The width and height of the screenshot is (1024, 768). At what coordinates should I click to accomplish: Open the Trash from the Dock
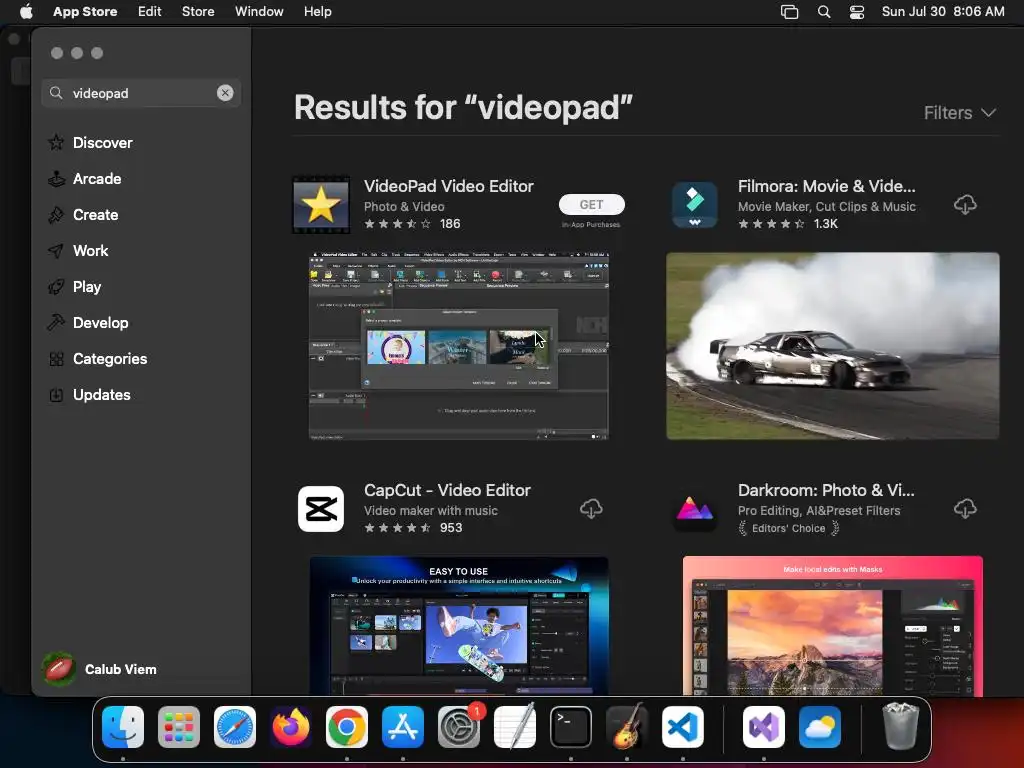click(901, 726)
